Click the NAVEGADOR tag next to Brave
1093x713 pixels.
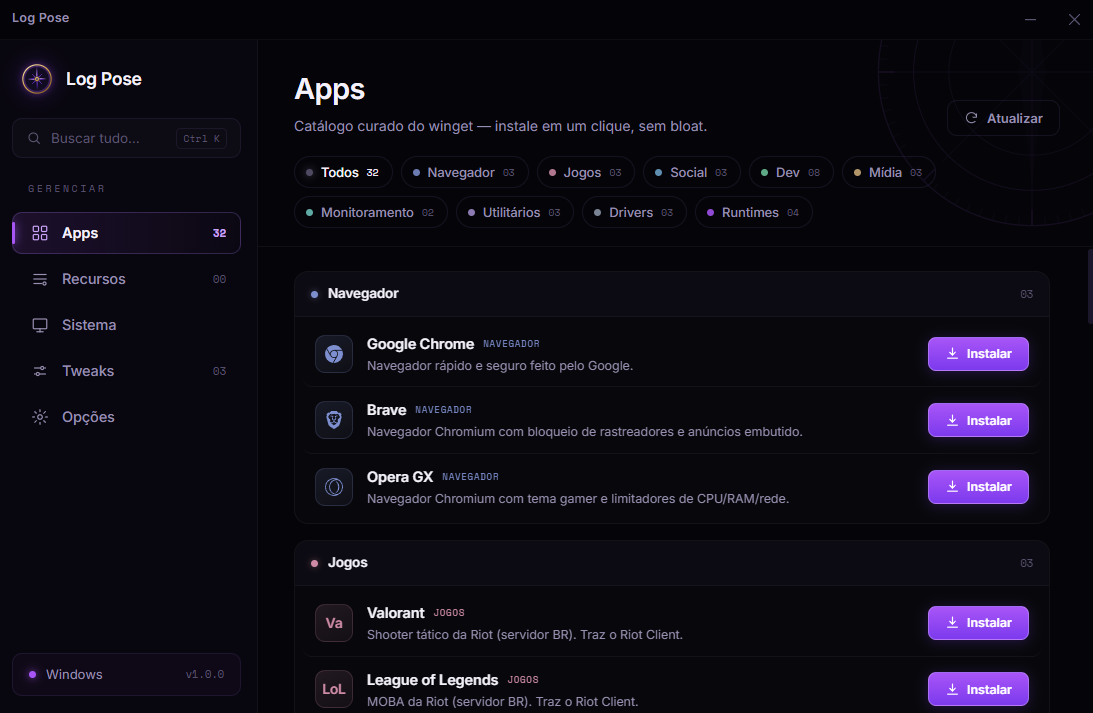point(443,410)
